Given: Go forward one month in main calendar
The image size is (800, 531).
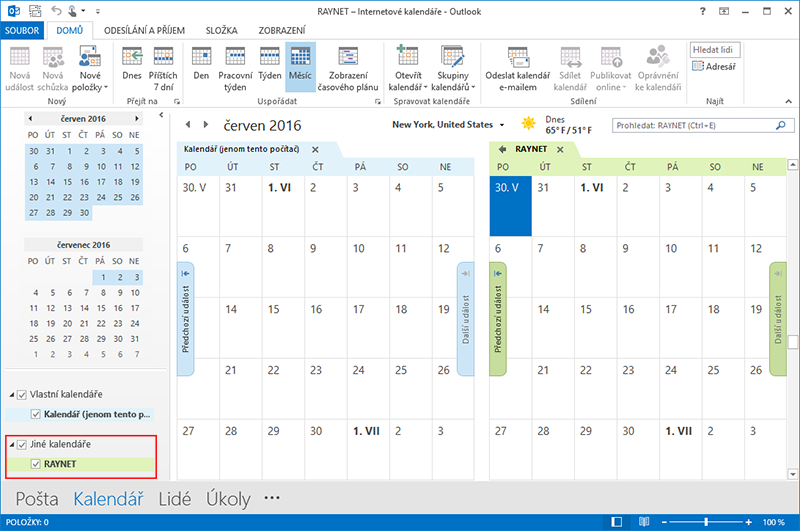Looking at the screenshot, I should click(x=206, y=124).
